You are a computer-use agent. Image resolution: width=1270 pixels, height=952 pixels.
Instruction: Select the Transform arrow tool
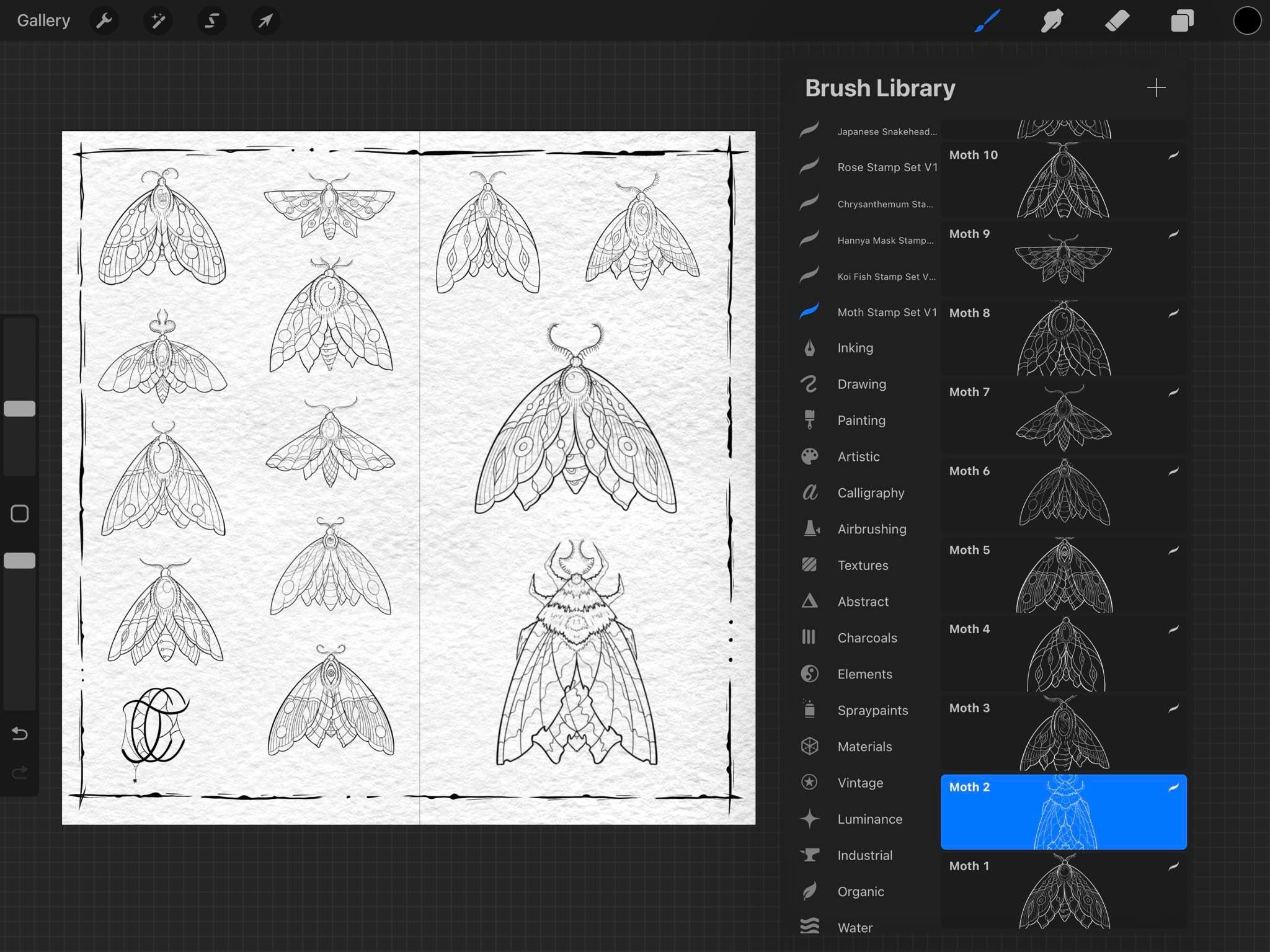[265, 20]
